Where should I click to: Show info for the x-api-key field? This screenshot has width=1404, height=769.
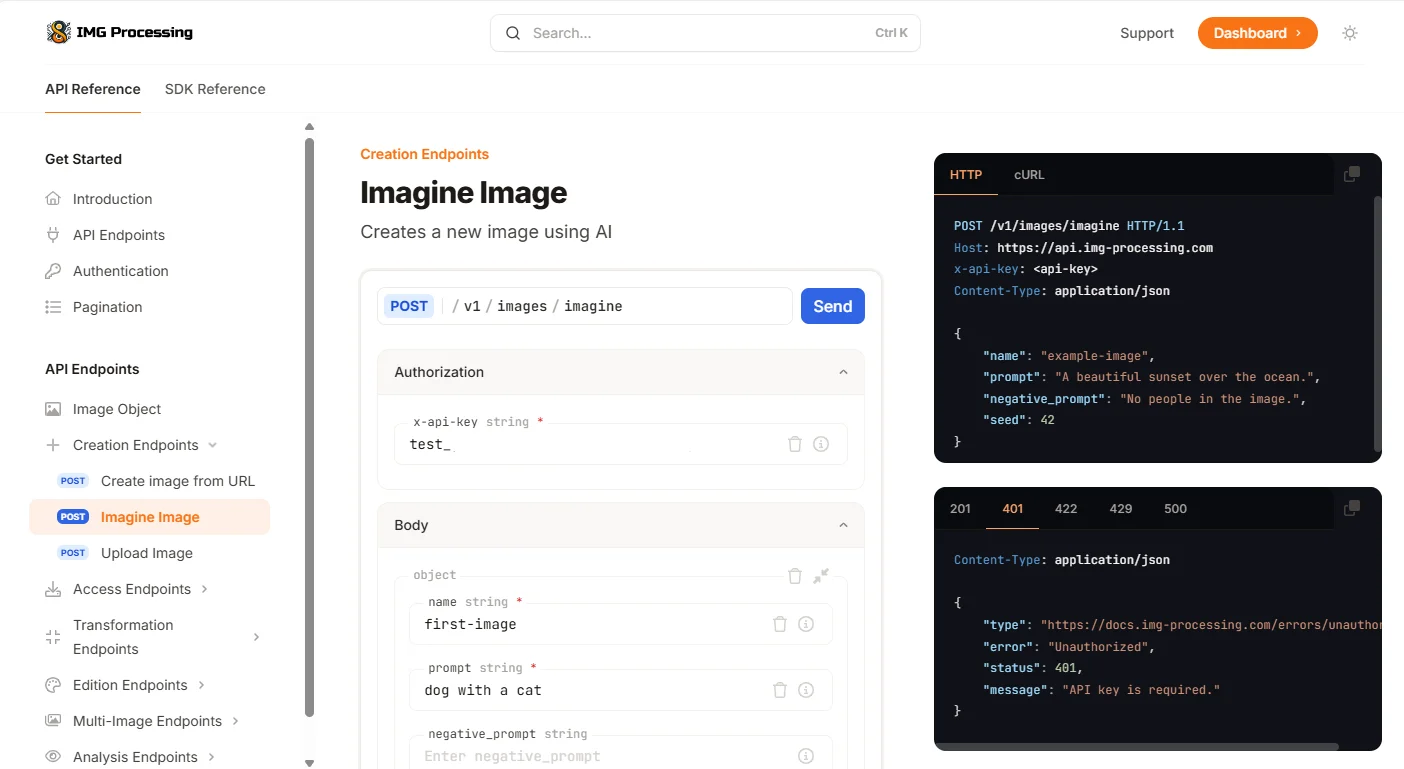point(821,444)
